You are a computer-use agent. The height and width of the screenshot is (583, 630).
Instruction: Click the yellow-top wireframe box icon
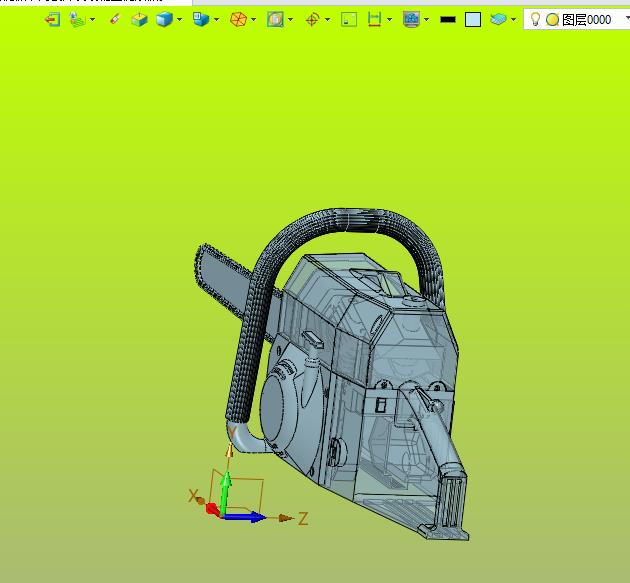[139, 19]
